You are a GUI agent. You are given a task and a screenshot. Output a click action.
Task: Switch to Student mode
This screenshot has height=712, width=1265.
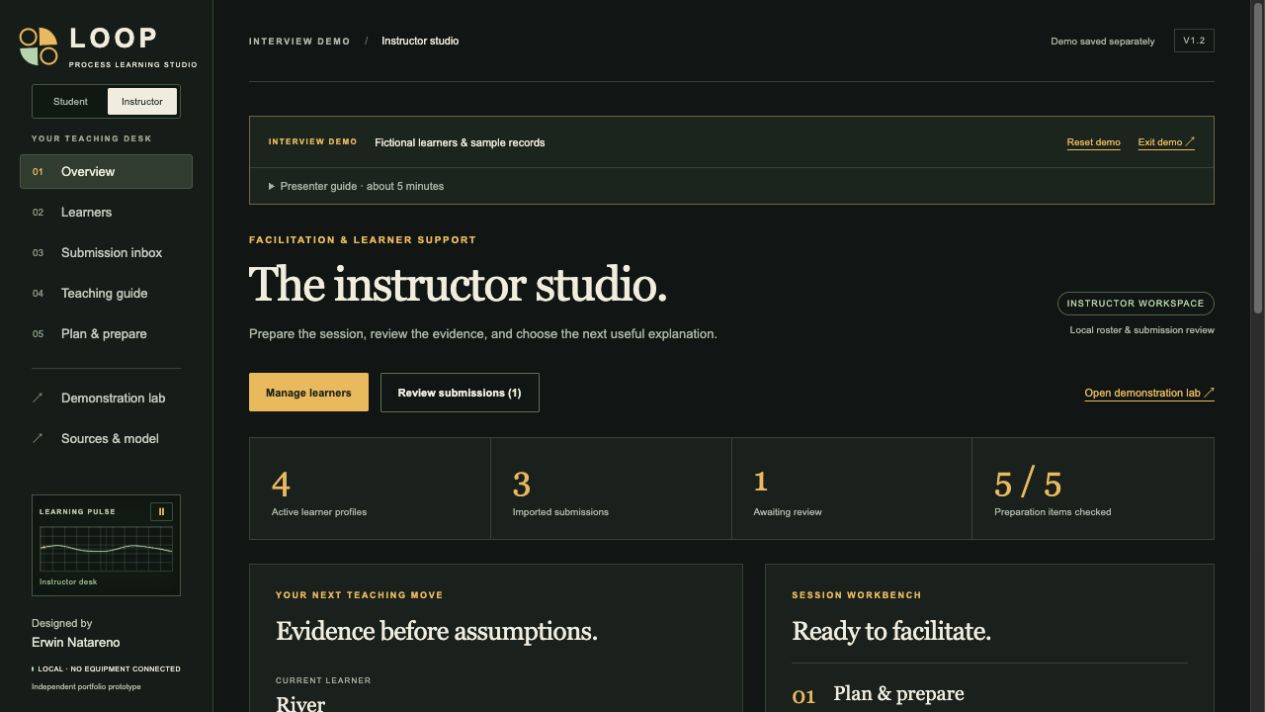coord(70,102)
